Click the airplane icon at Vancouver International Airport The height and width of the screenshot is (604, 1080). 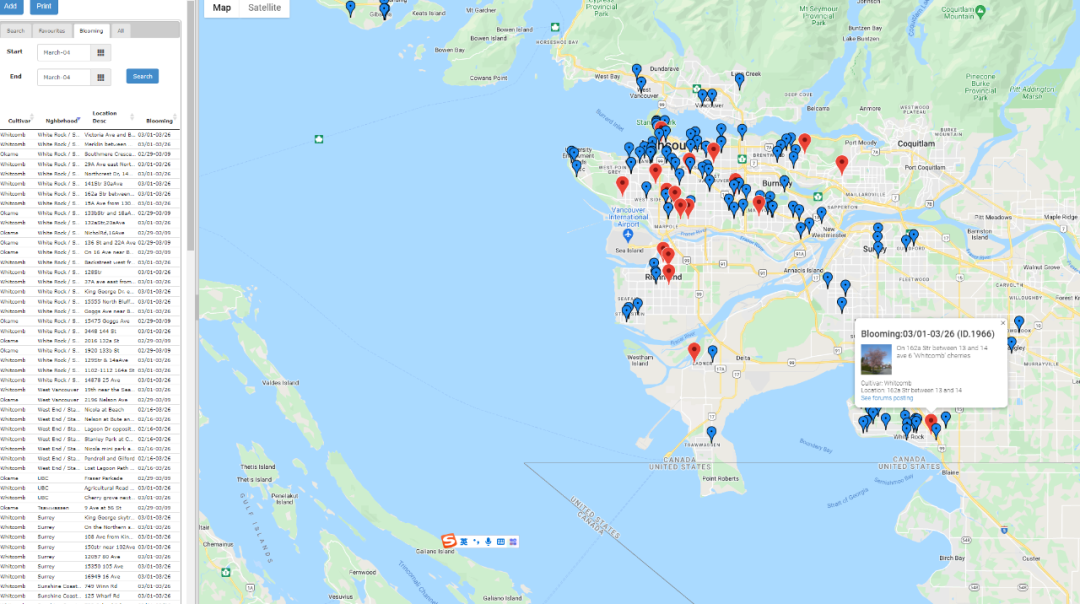point(628,234)
